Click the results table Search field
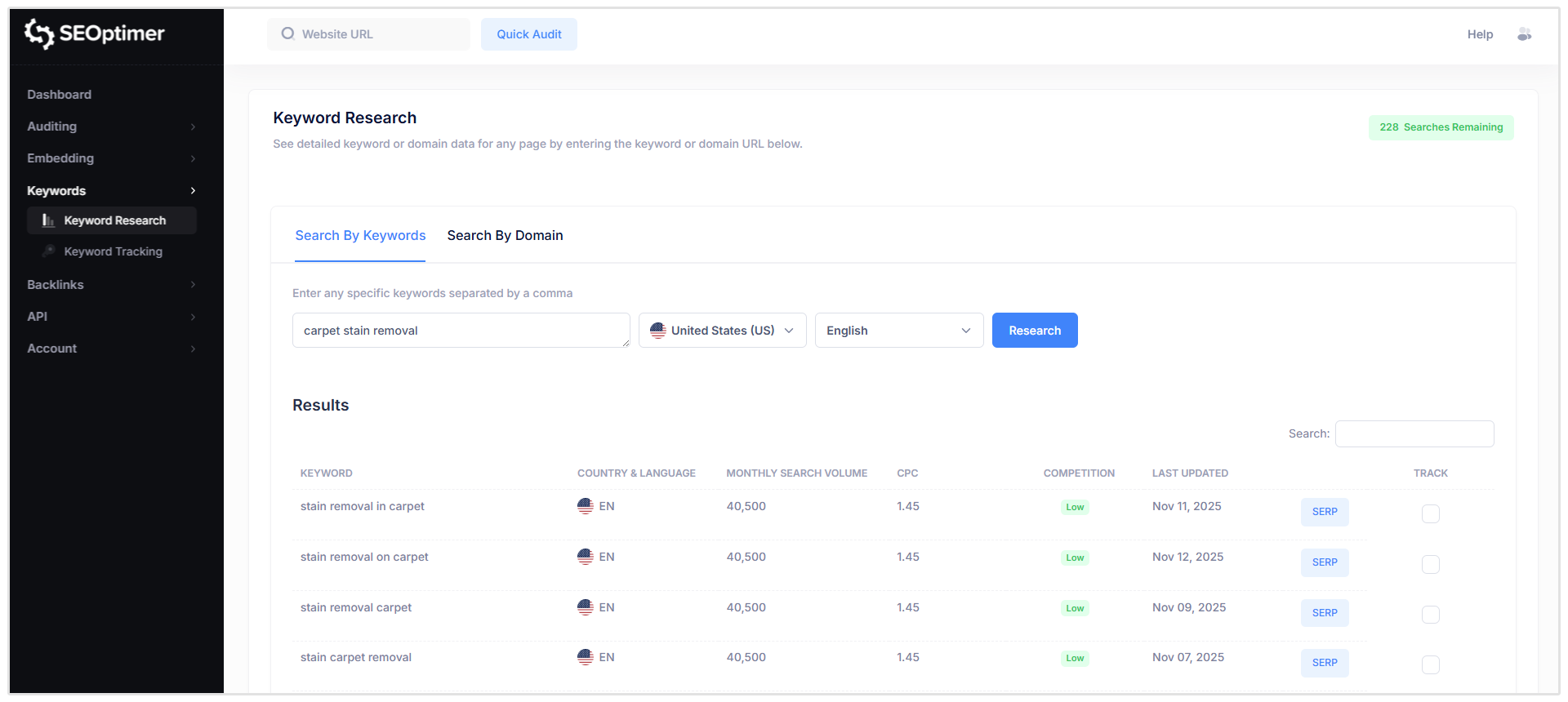Viewport: 1568px width, 702px height. pos(1414,434)
